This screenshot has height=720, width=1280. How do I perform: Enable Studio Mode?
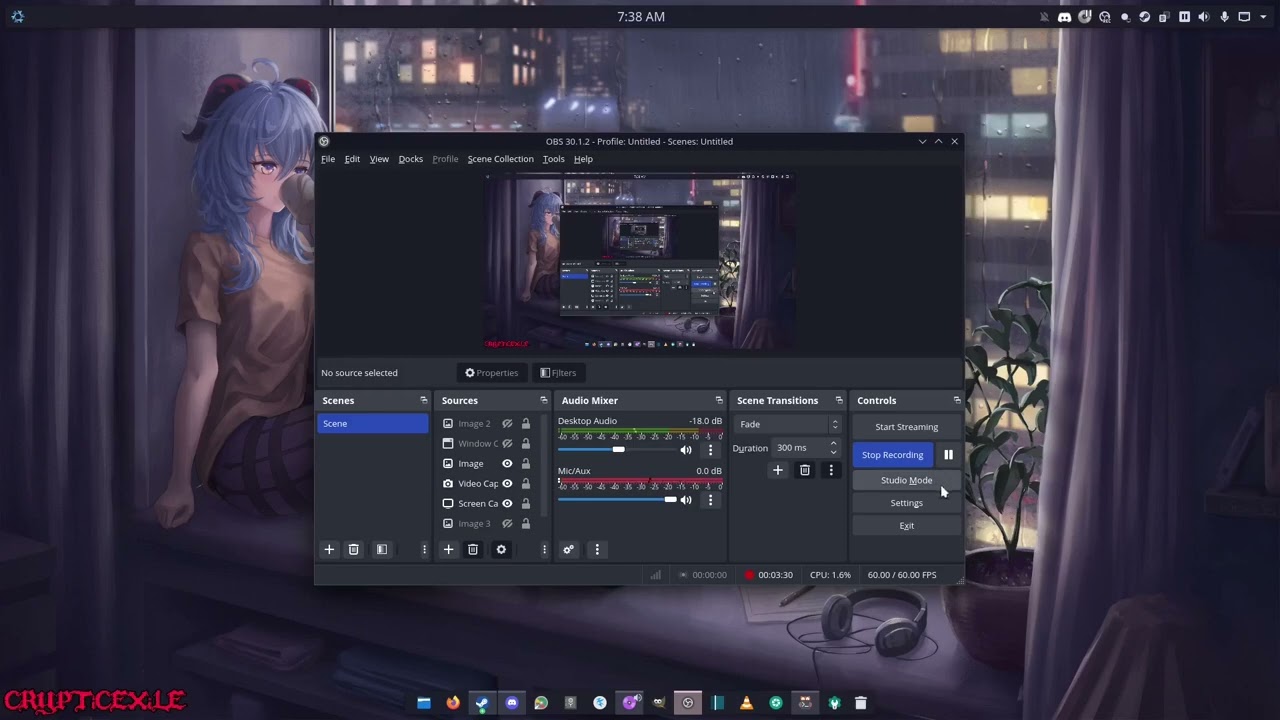[906, 481]
